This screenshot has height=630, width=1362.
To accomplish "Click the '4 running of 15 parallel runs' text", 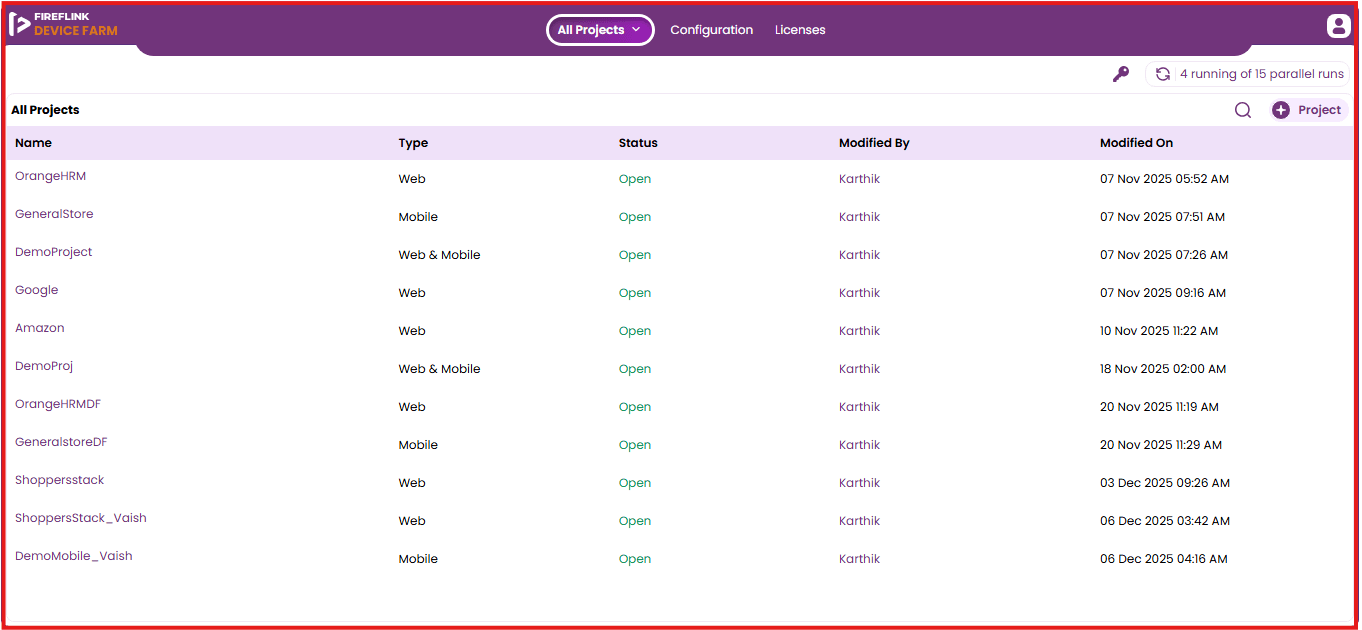I will (1262, 74).
